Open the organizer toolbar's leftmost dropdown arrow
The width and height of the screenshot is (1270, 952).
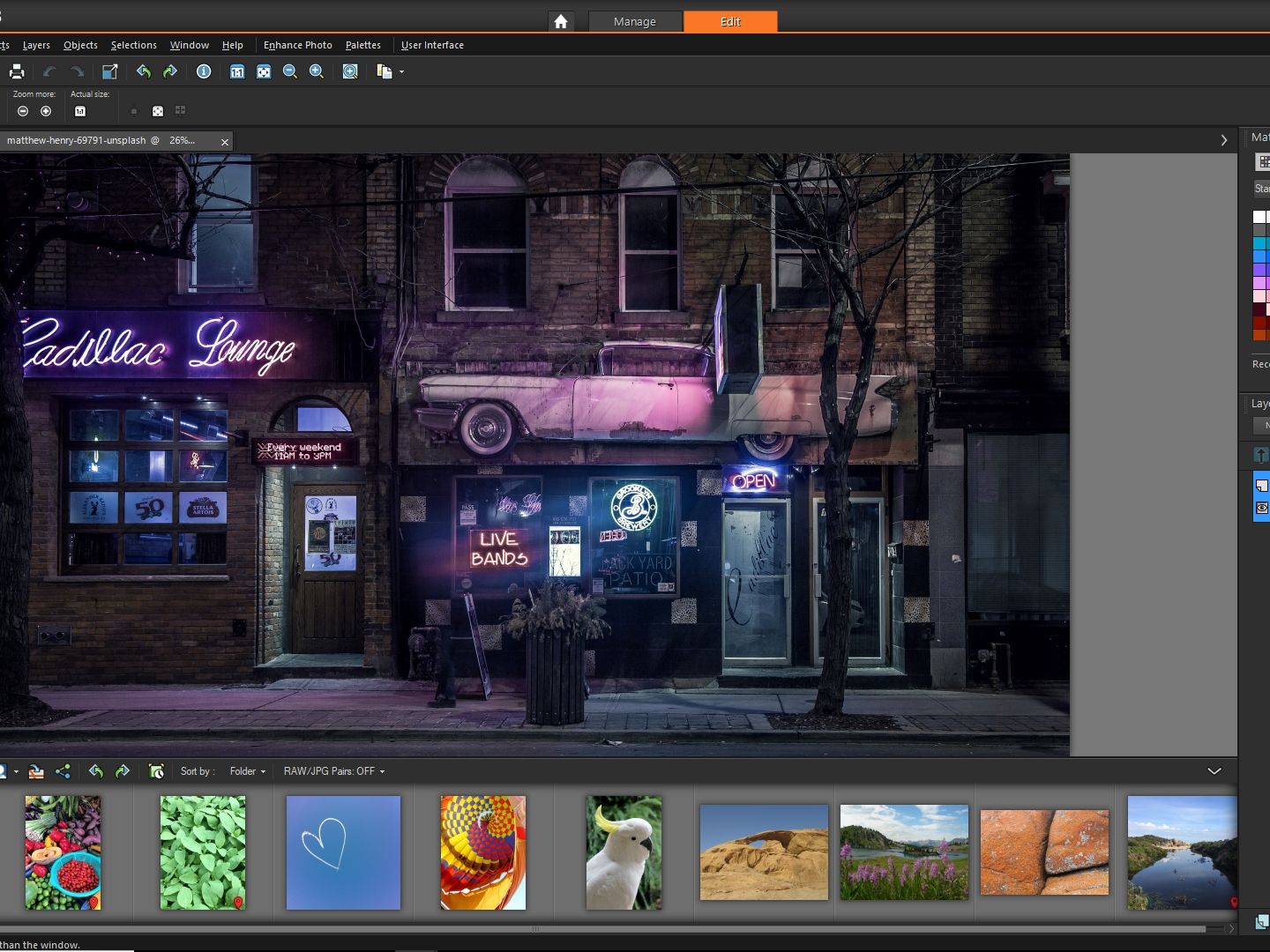(x=16, y=772)
